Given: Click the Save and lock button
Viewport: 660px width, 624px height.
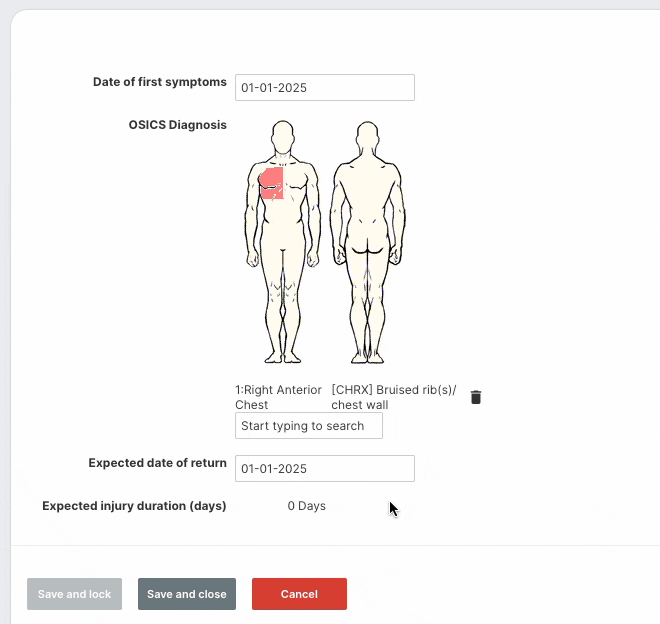Looking at the screenshot, I should pyautogui.click(x=75, y=594).
